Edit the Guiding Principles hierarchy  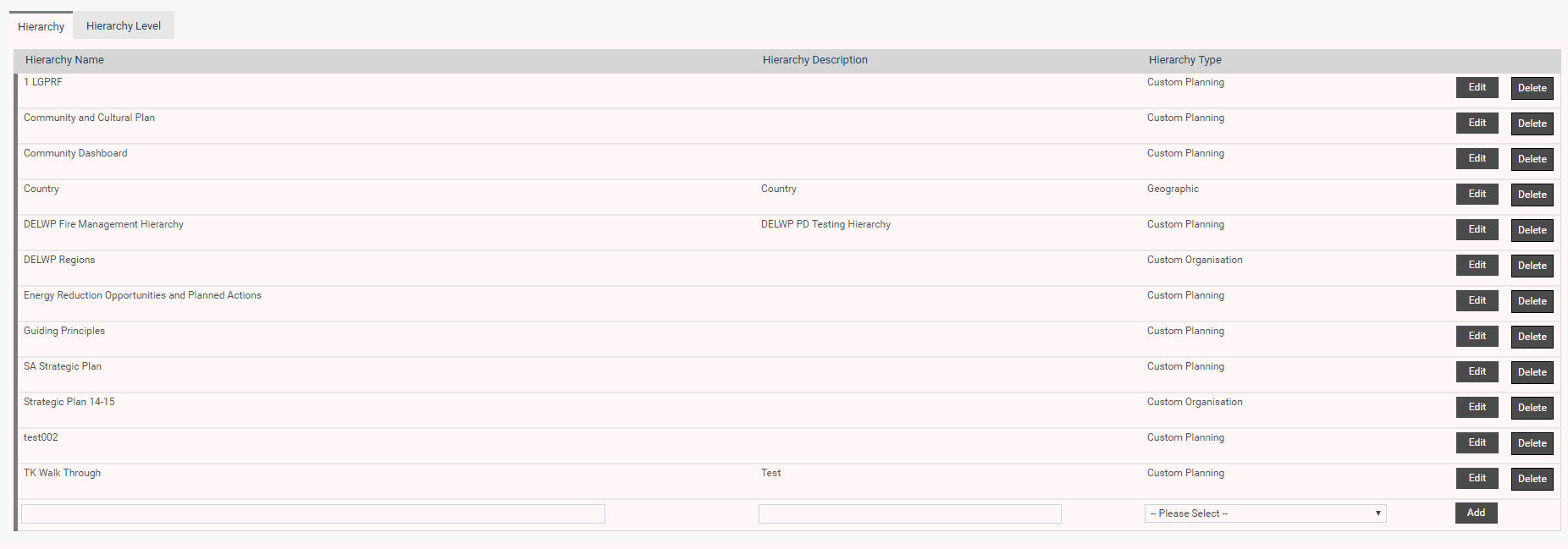tap(1477, 337)
